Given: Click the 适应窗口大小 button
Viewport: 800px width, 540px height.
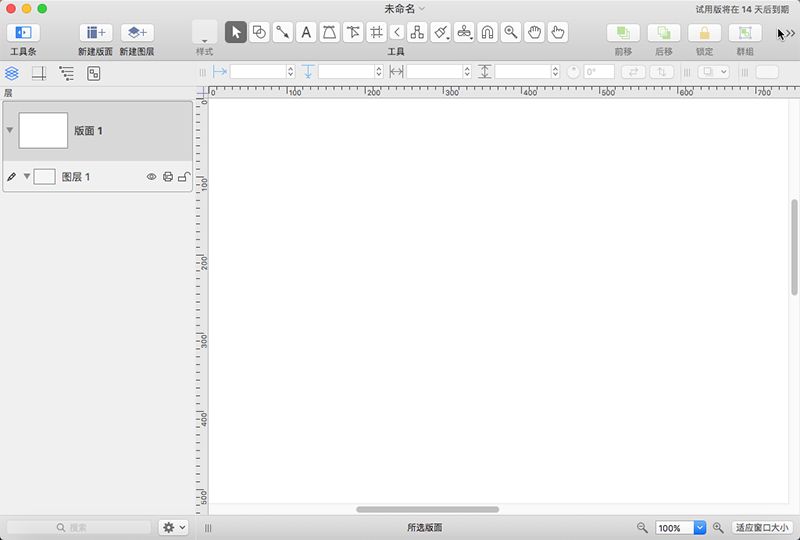Looking at the screenshot, I should [x=762, y=528].
